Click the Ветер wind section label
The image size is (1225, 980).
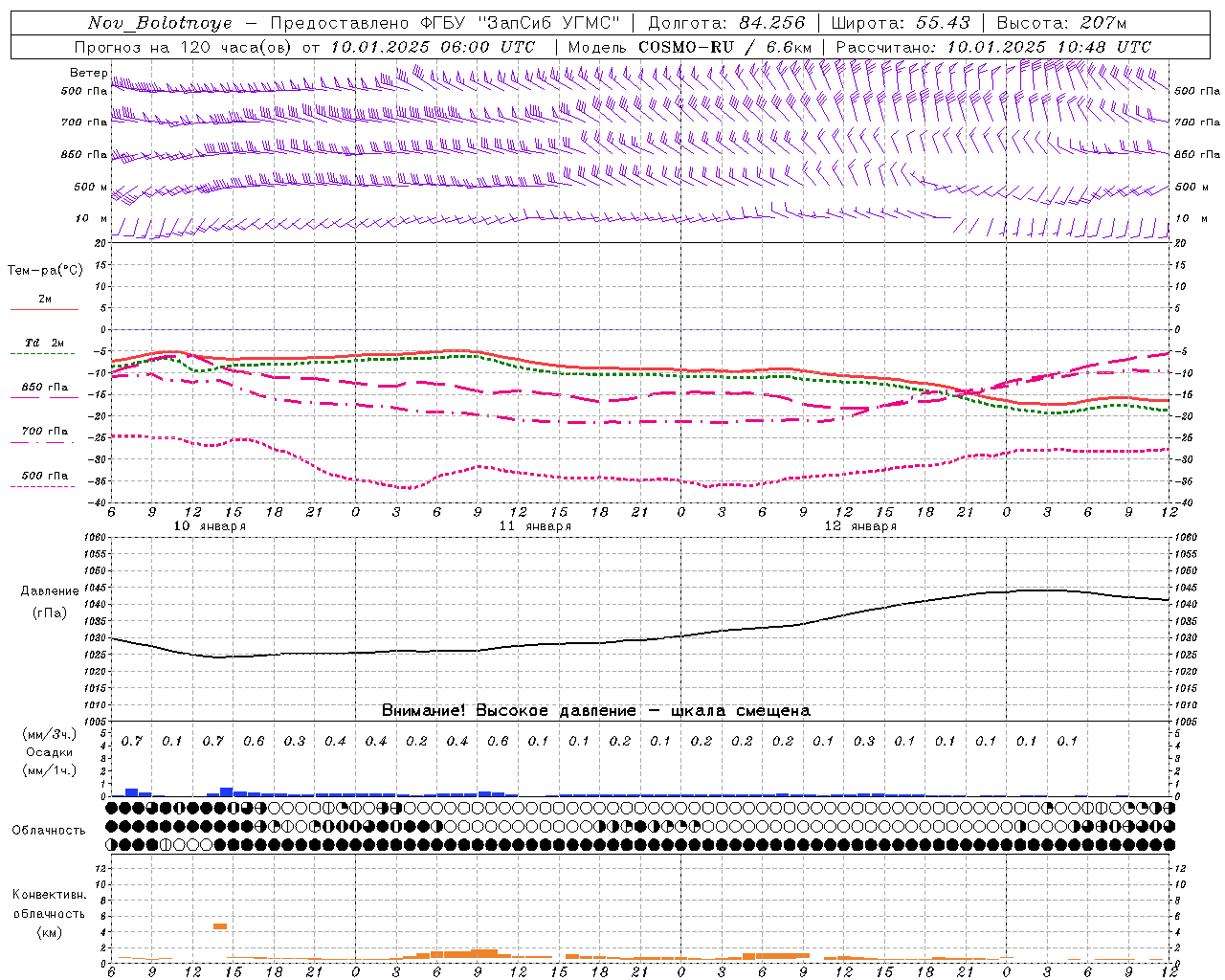click(88, 73)
